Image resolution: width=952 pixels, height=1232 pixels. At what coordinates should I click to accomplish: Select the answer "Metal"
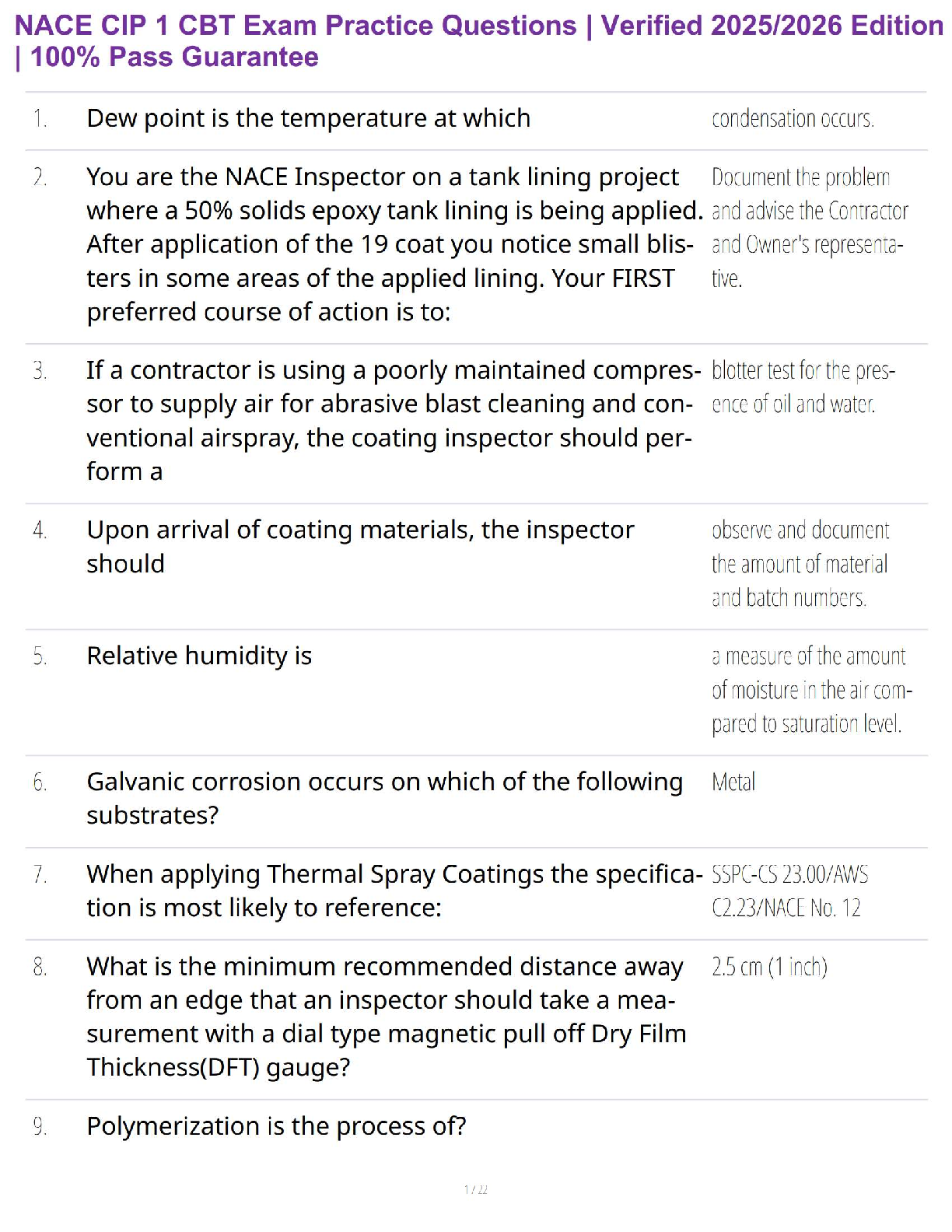pos(733,782)
